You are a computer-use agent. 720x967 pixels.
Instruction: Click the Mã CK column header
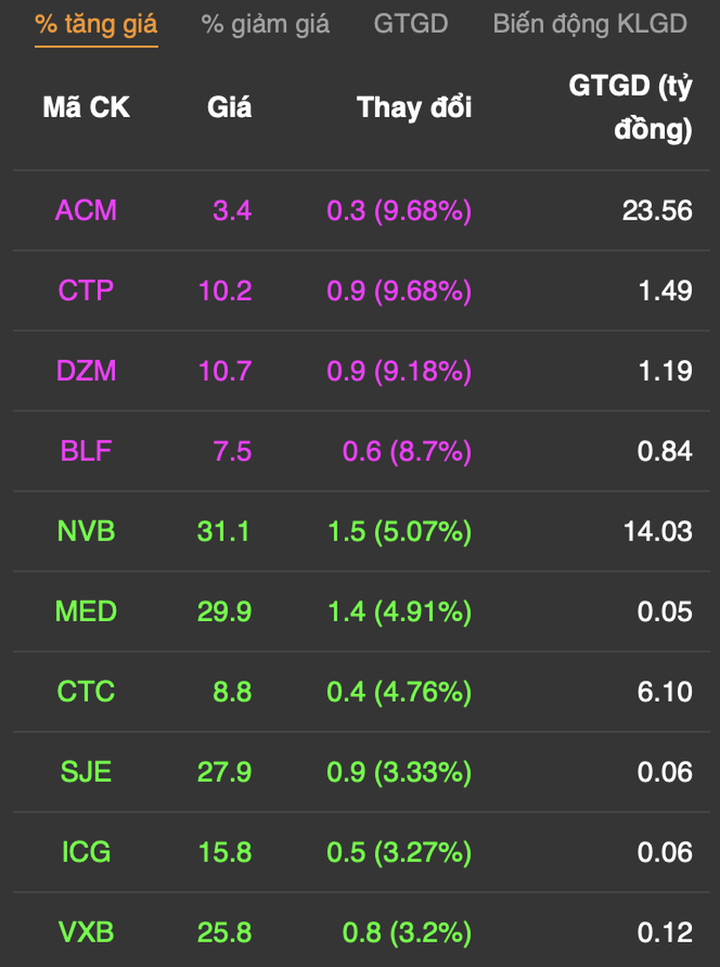pyautogui.click(x=86, y=108)
